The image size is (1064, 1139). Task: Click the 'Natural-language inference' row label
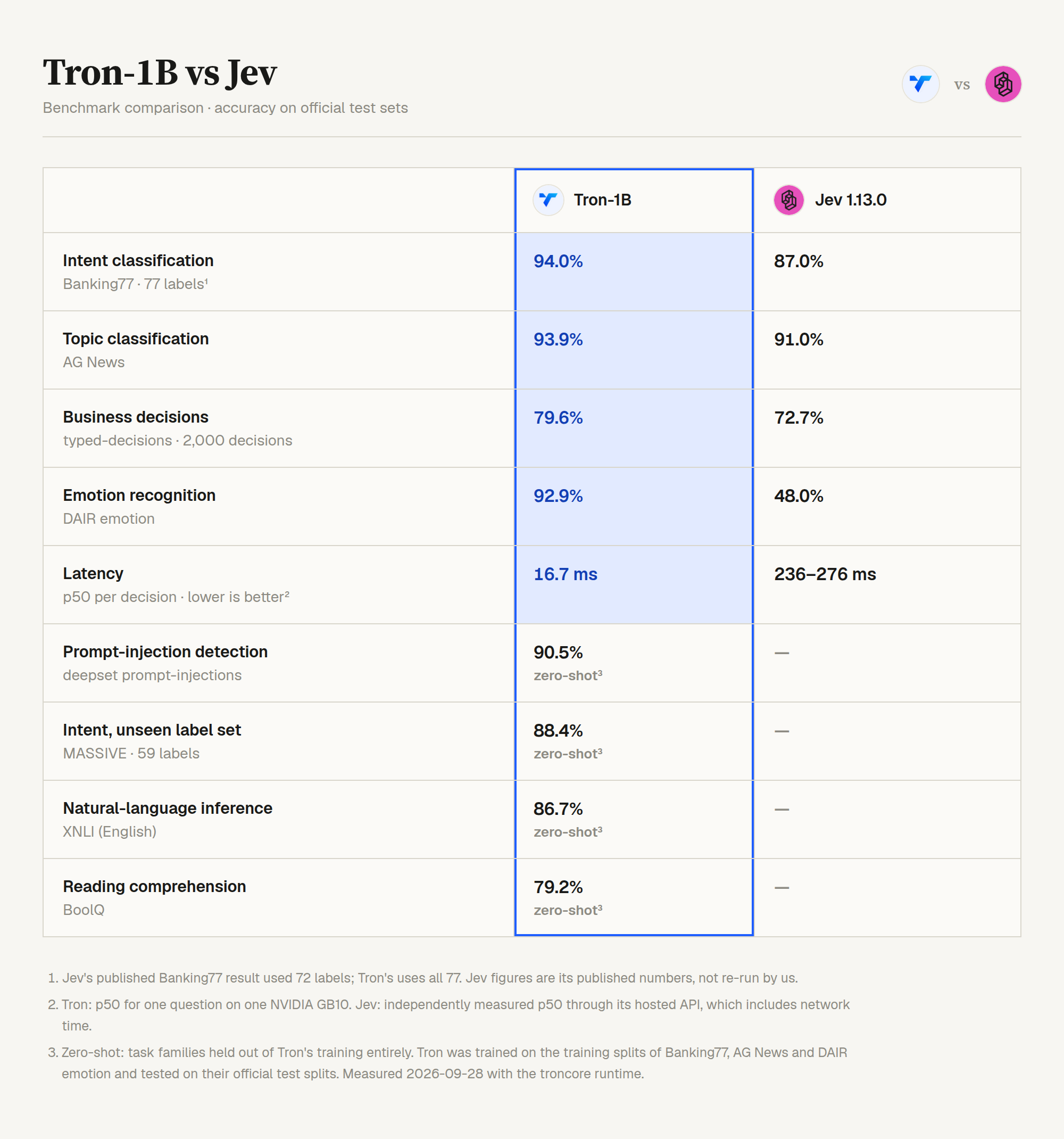[167, 808]
